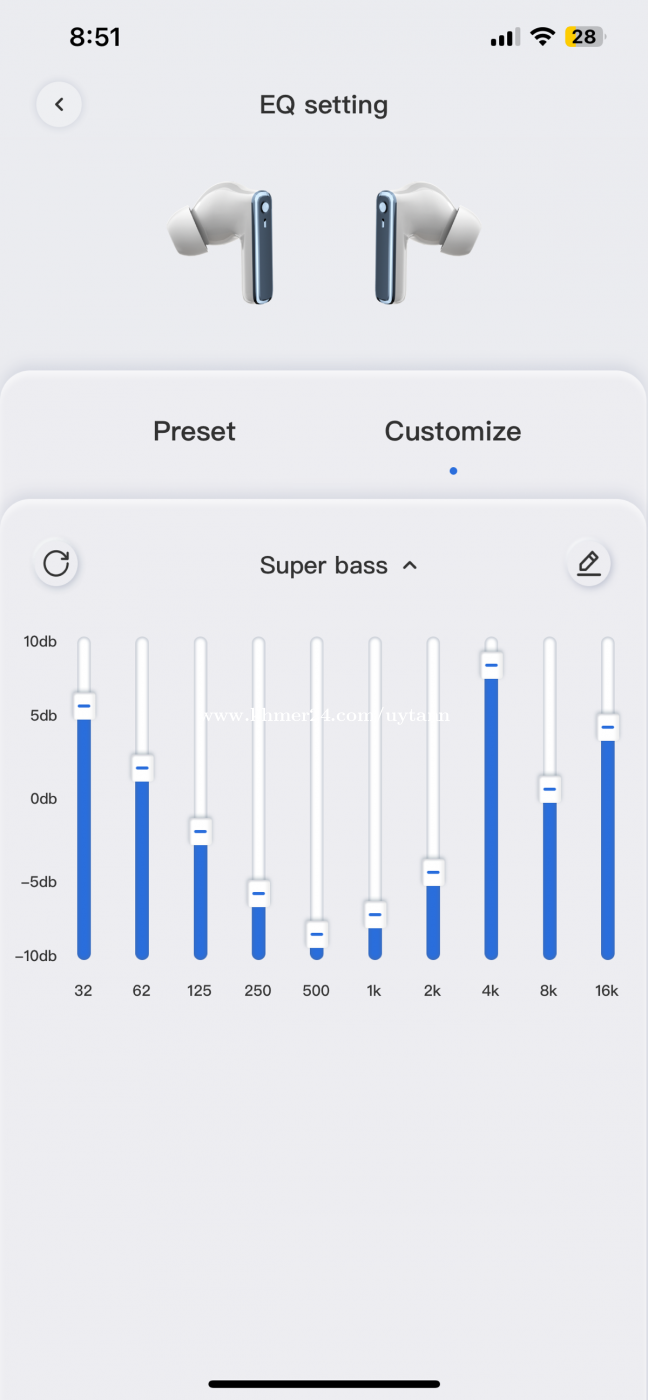Select the Customize tab
Image resolution: width=648 pixels, height=1400 pixels.
click(453, 431)
